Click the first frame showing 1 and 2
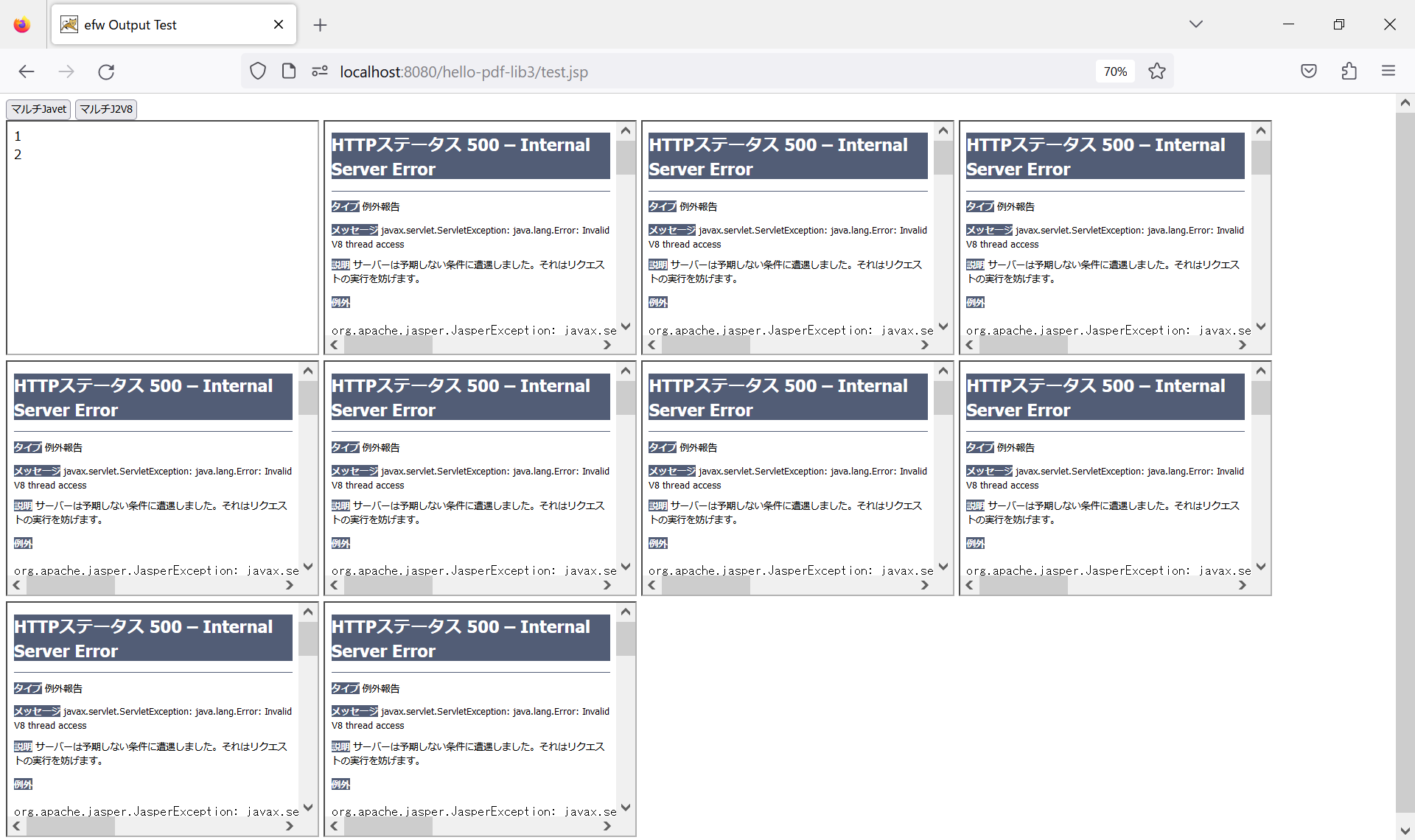The height and width of the screenshot is (840, 1415). coord(162,236)
